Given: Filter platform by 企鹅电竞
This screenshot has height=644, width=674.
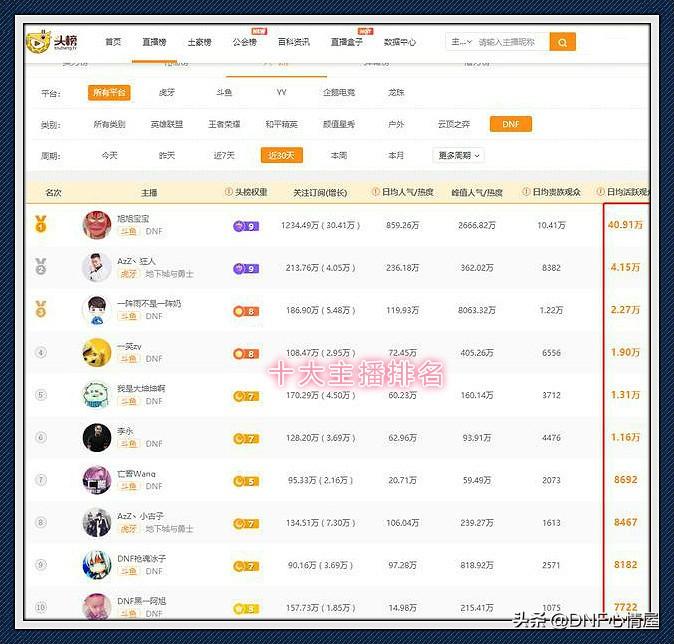Looking at the screenshot, I should click(339, 92).
